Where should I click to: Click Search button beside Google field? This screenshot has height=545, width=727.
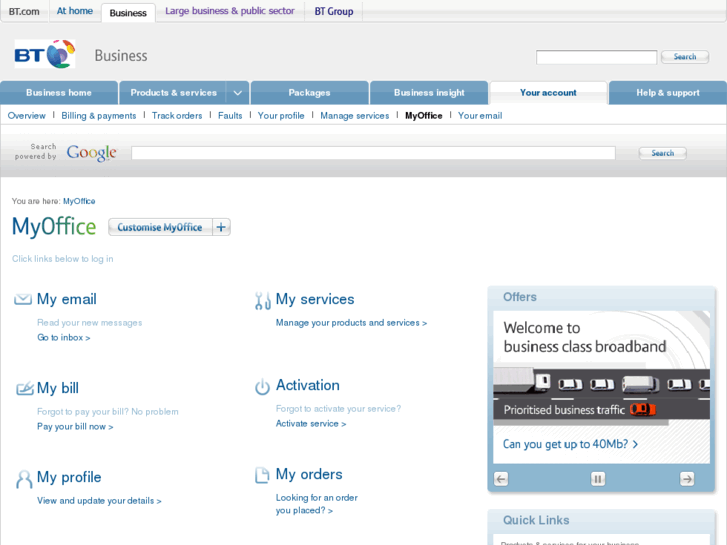(x=663, y=153)
